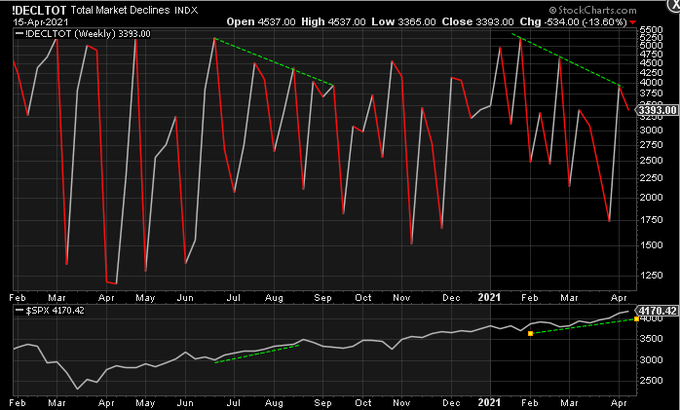Close the chart image with X button
Screen dimensions: 680x410
click(674, 3)
